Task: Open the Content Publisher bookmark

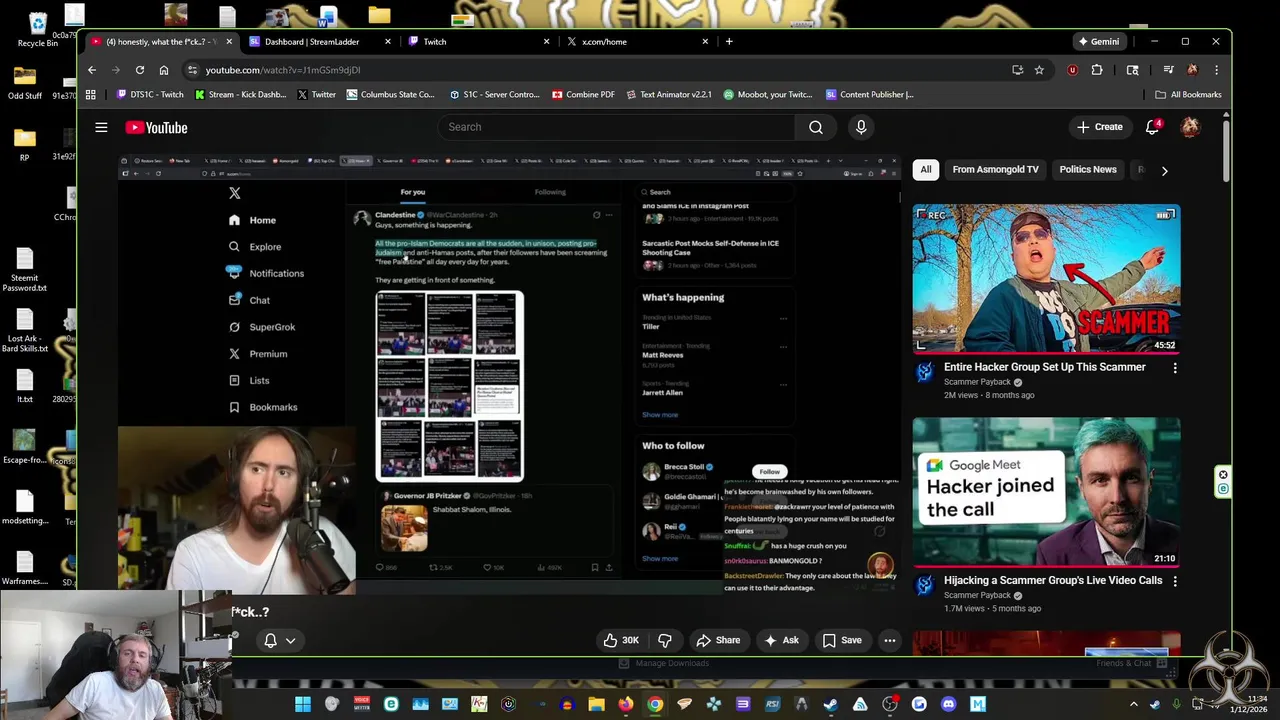Action: [870, 95]
